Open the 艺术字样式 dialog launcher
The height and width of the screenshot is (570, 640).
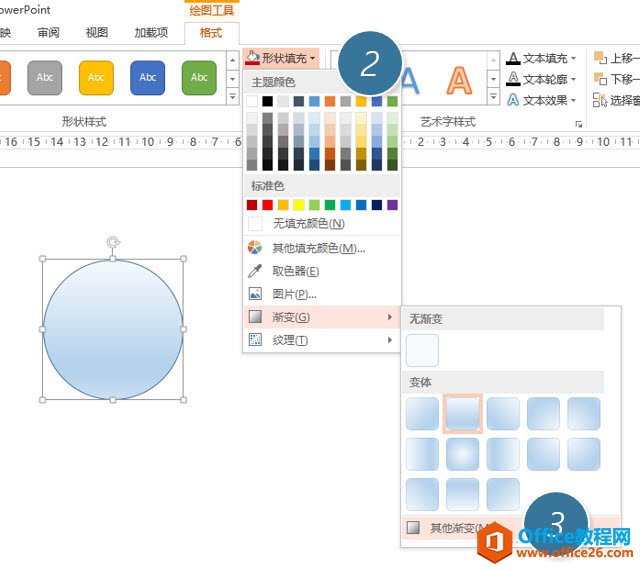pos(578,124)
